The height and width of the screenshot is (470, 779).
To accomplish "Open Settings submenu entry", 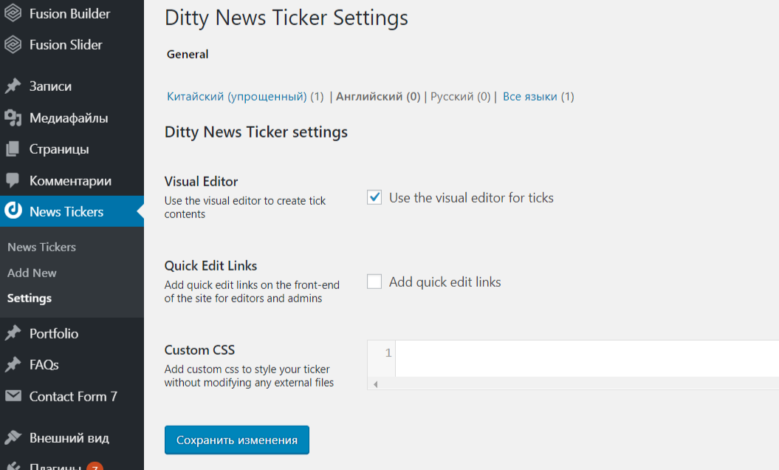I will click(29, 298).
